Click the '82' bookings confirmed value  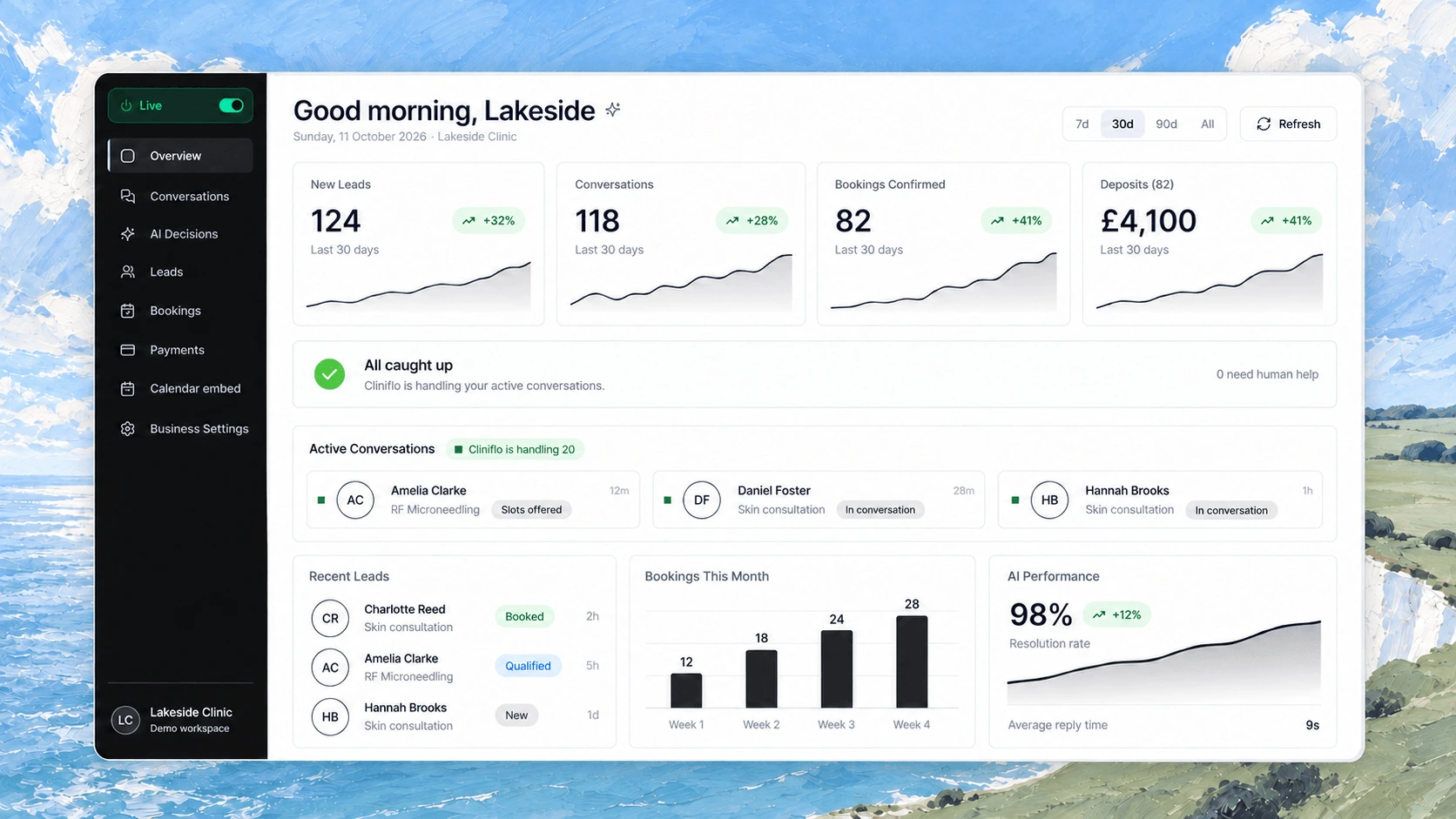pos(853,221)
